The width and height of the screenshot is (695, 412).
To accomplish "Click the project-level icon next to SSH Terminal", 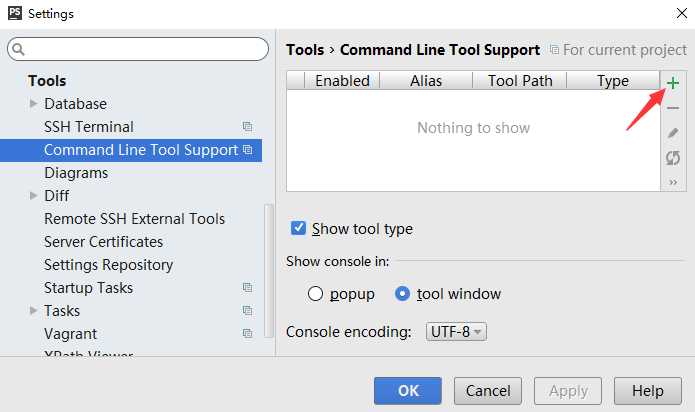I will pyautogui.click(x=247, y=127).
